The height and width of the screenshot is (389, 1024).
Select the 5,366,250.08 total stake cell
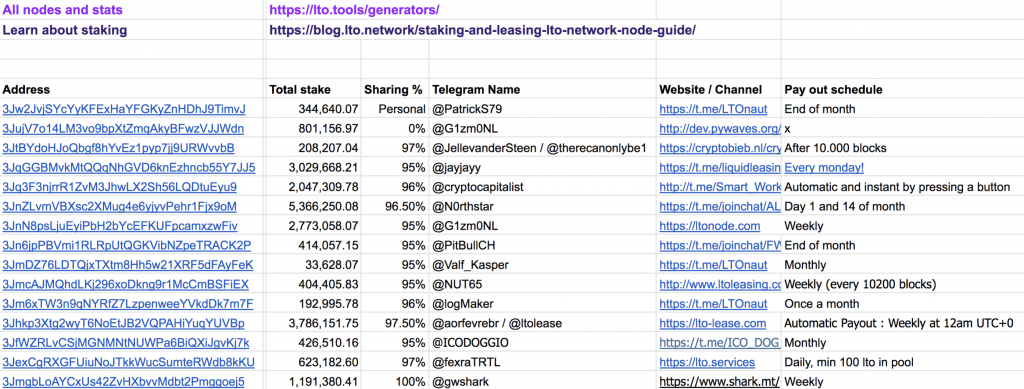[313, 207]
